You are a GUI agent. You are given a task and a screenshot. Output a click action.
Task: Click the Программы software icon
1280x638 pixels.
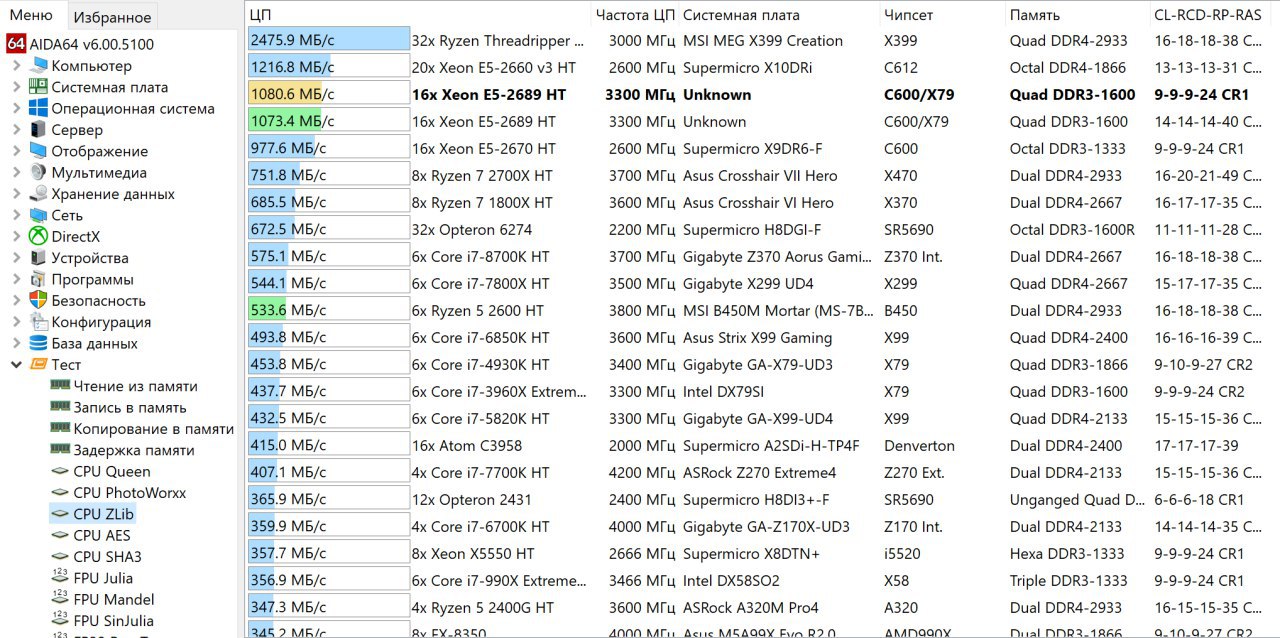38,279
